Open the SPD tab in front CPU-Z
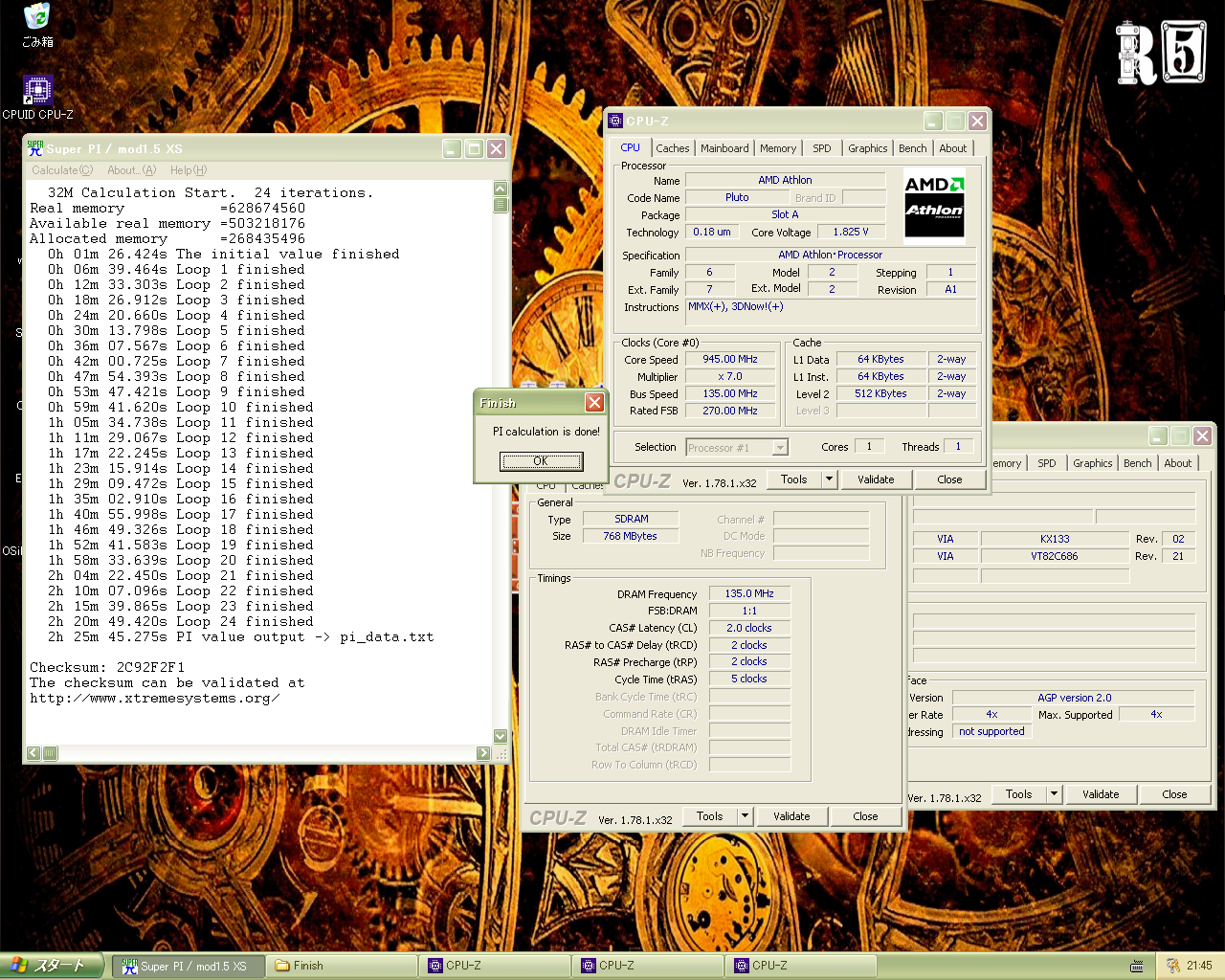This screenshot has width=1225, height=980. point(821,148)
